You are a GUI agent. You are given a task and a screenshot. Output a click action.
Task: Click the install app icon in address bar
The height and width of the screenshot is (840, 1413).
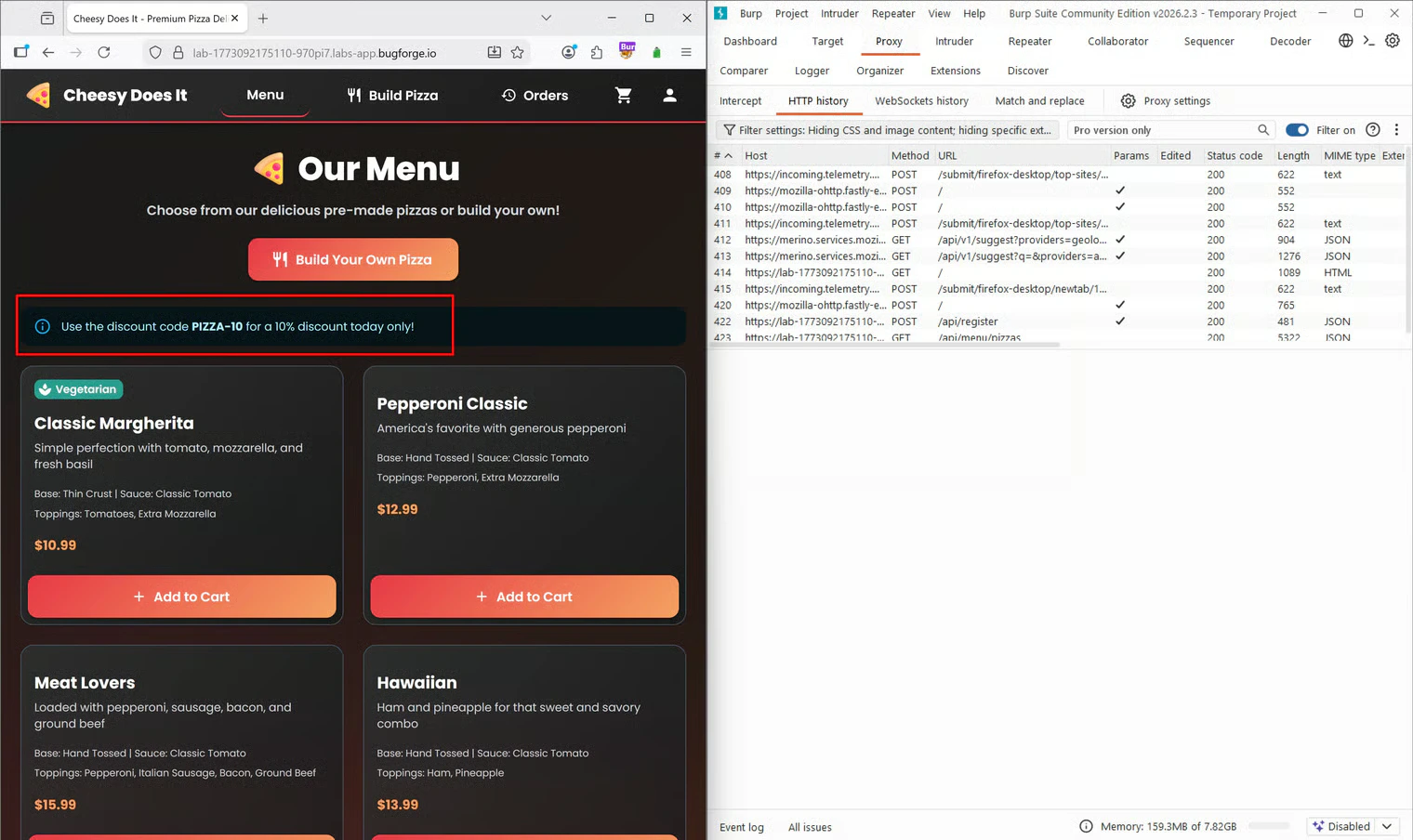495,53
